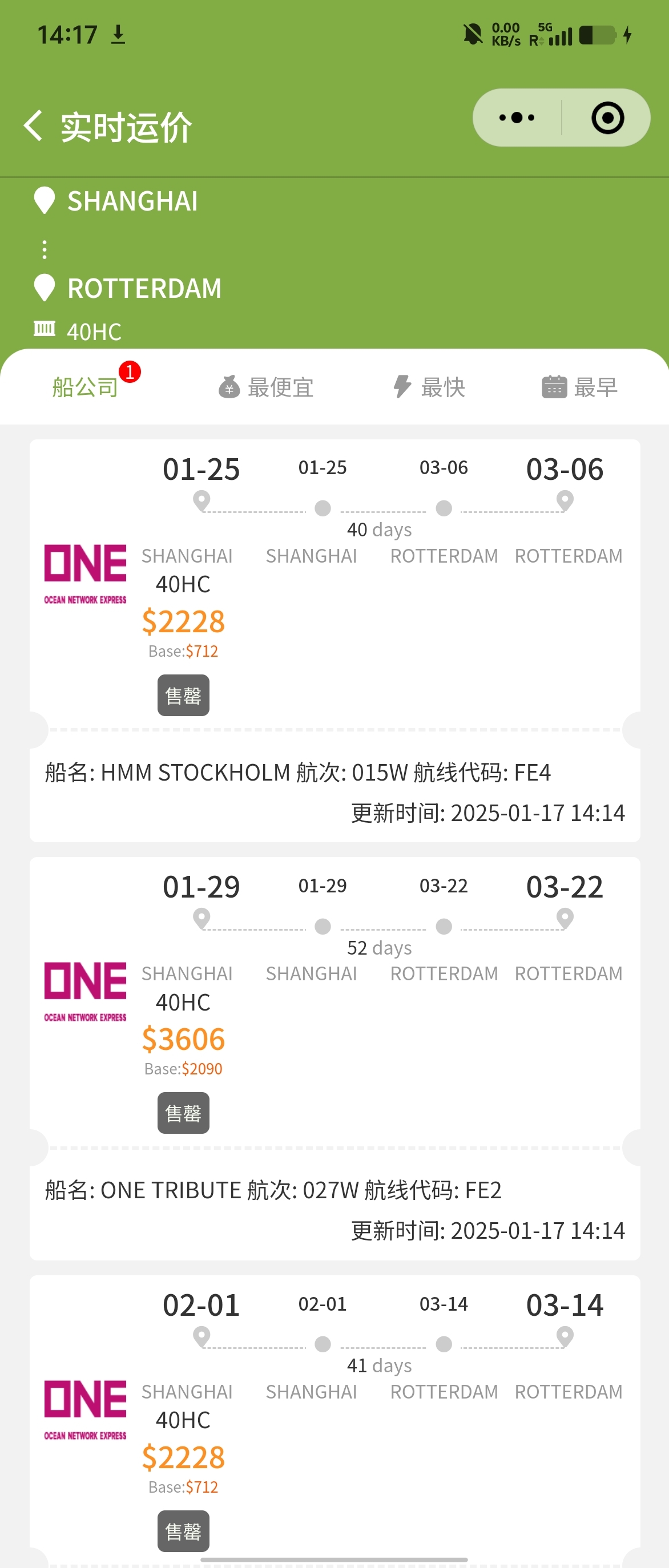Tap the lightning bolt icon
The image size is (669, 1568).
coord(402,386)
